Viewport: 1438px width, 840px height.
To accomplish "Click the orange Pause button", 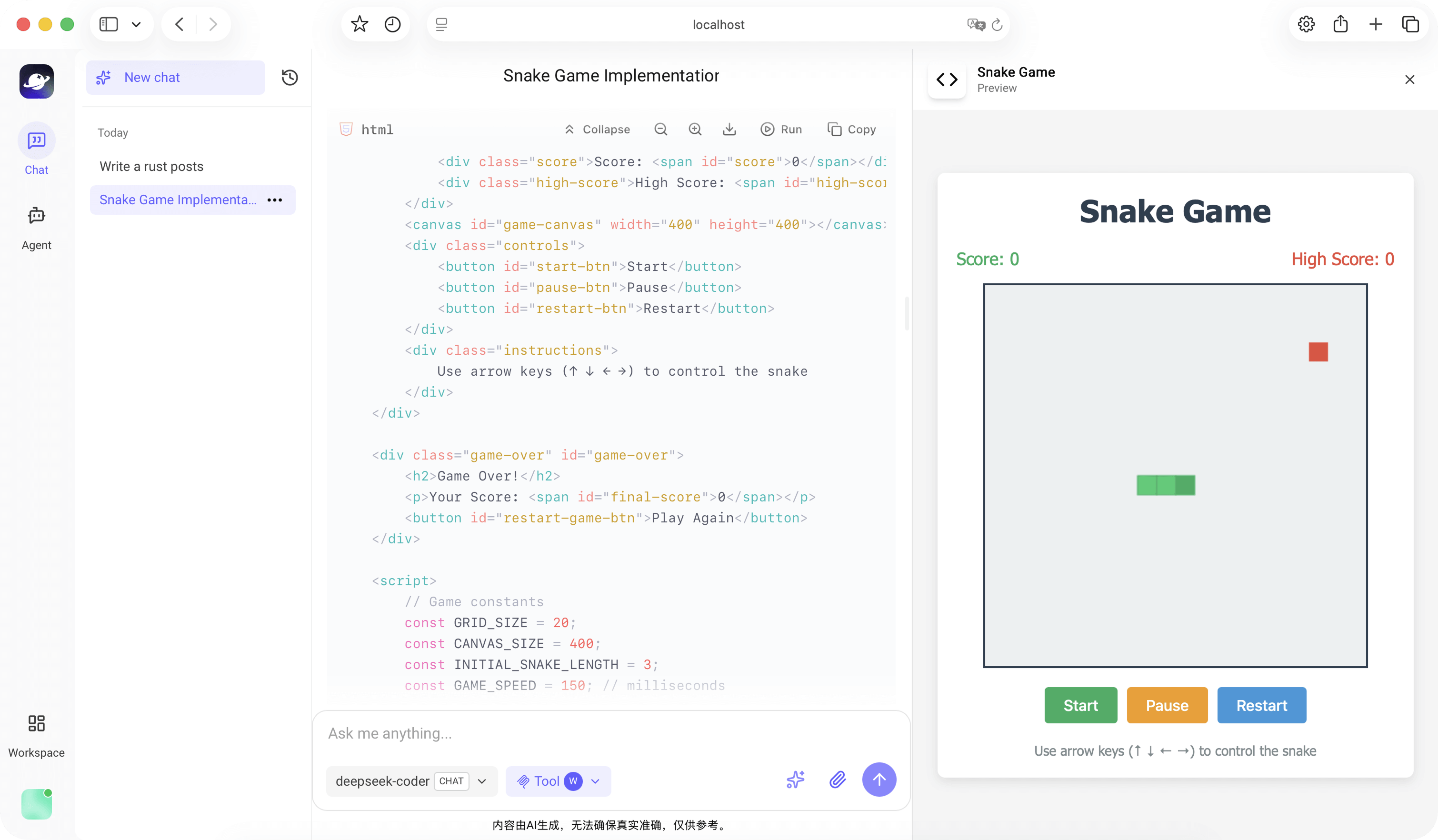I will click(x=1167, y=705).
